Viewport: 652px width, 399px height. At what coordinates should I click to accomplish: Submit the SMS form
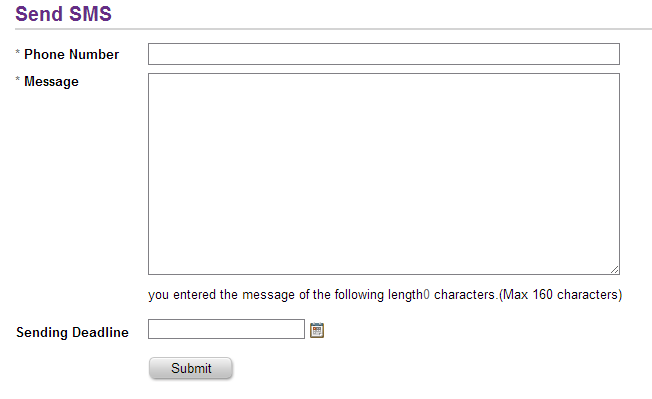(x=191, y=368)
